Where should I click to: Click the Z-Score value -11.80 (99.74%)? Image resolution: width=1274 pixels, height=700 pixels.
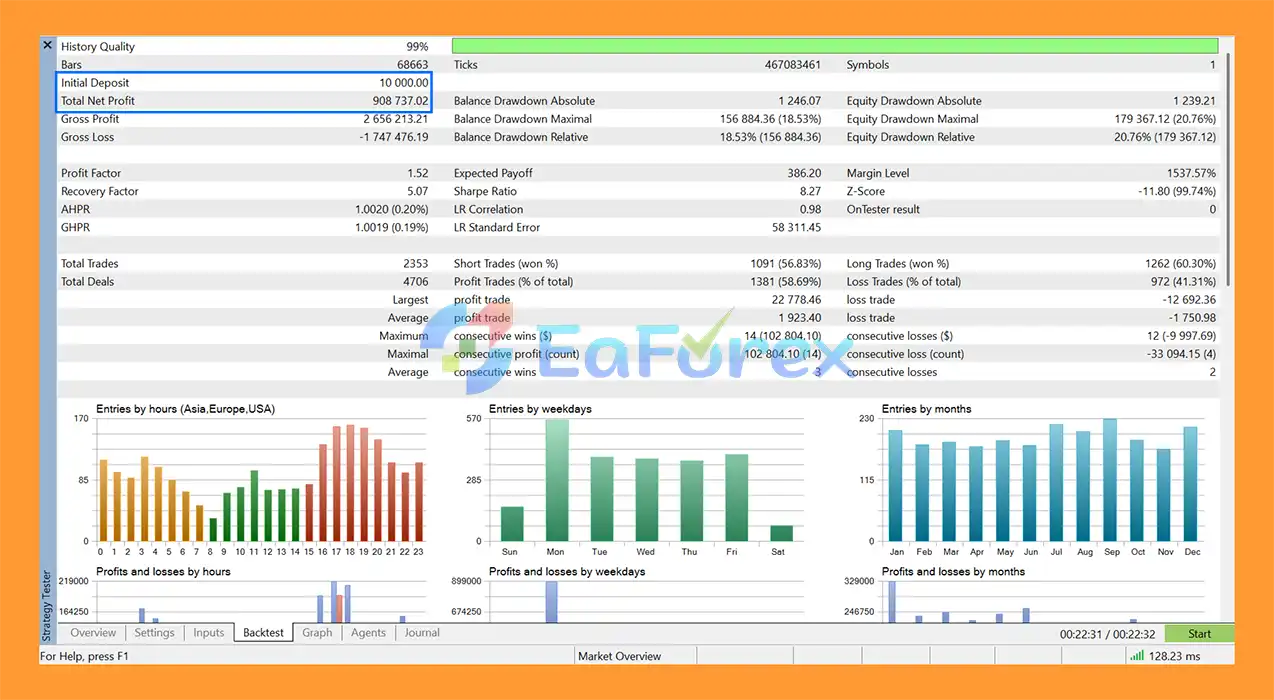tap(1177, 191)
